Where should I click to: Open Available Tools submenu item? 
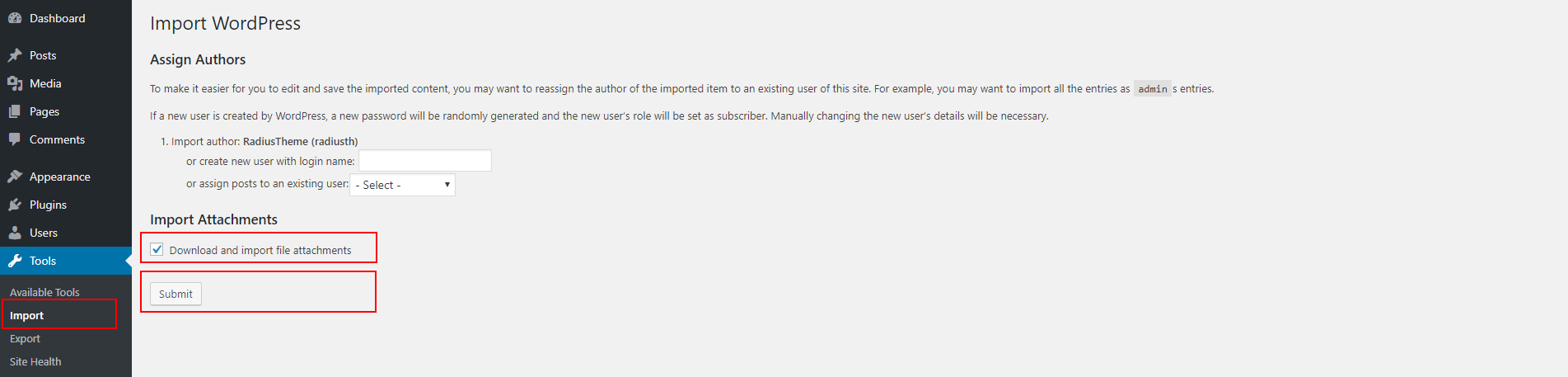click(x=44, y=293)
